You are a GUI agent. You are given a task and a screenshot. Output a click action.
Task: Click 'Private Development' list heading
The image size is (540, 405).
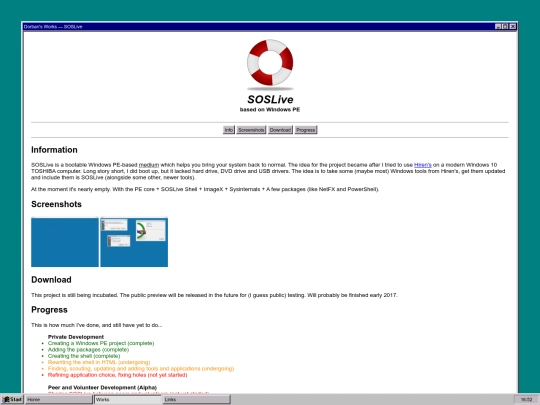pyautogui.click(x=76, y=337)
